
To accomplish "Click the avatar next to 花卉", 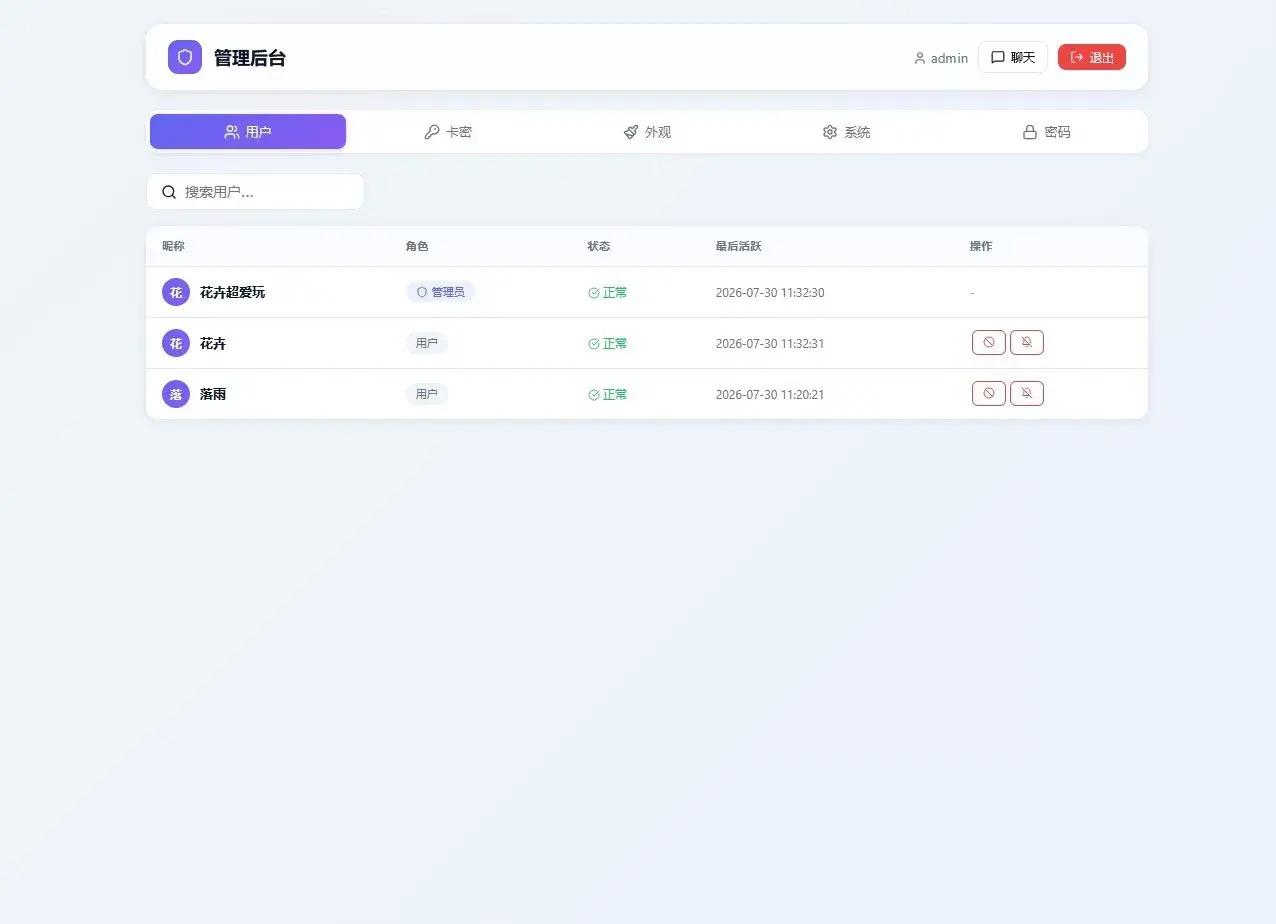I will [176, 343].
